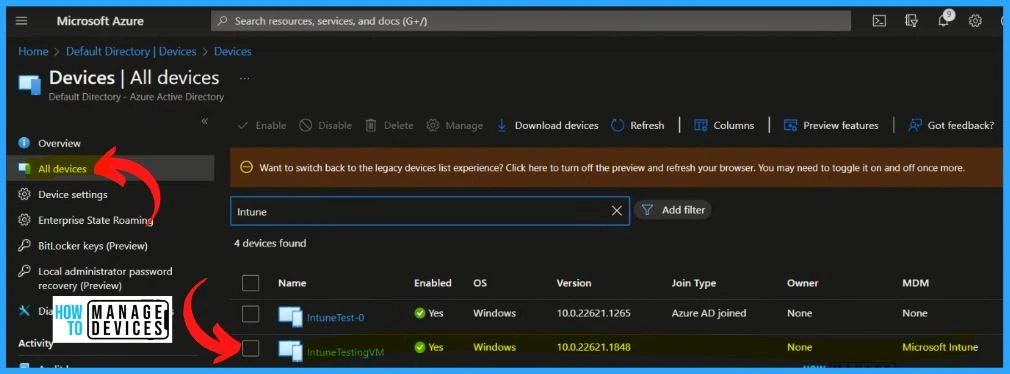This screenshot has width=1010, height=374.
Task: Sort by the Owner column header
Action: pyautogui.click(x=803, y=283)
